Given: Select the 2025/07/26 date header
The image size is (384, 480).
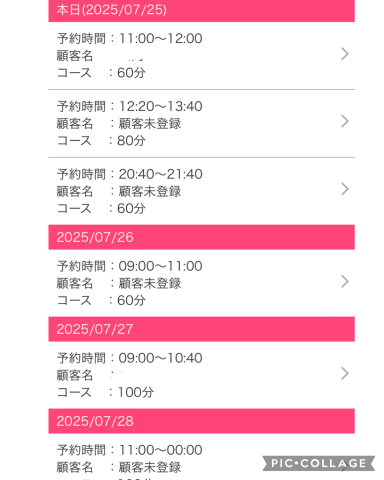Looking at the screenshot, I should 201,237.
